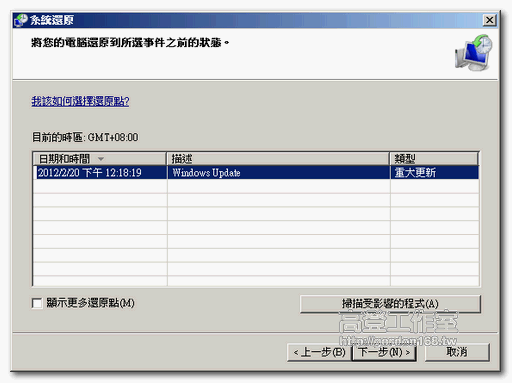
Task: Click the 類型 column header
Action: pos(434,159)
